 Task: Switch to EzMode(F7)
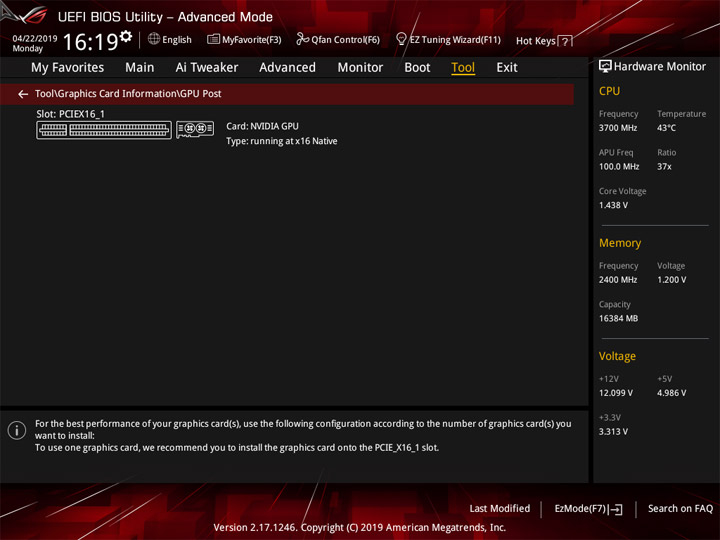580,508
